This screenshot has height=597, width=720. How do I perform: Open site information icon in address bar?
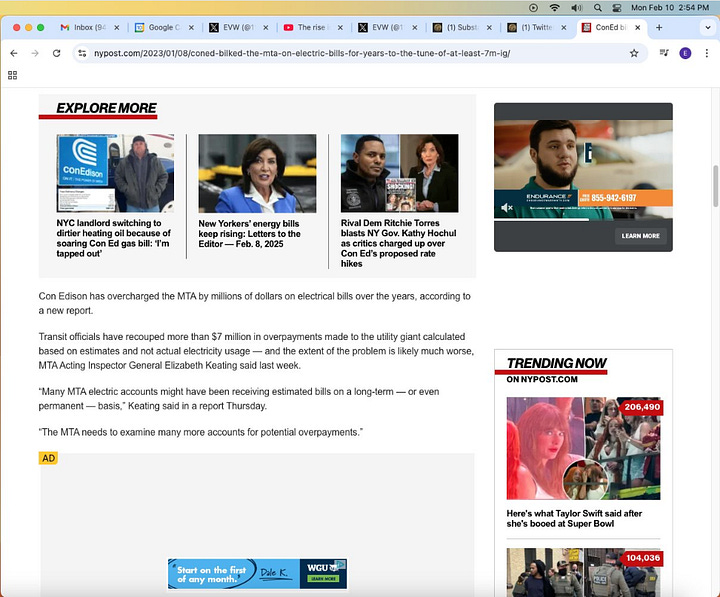pyautogui.click(x=82, y=53)
